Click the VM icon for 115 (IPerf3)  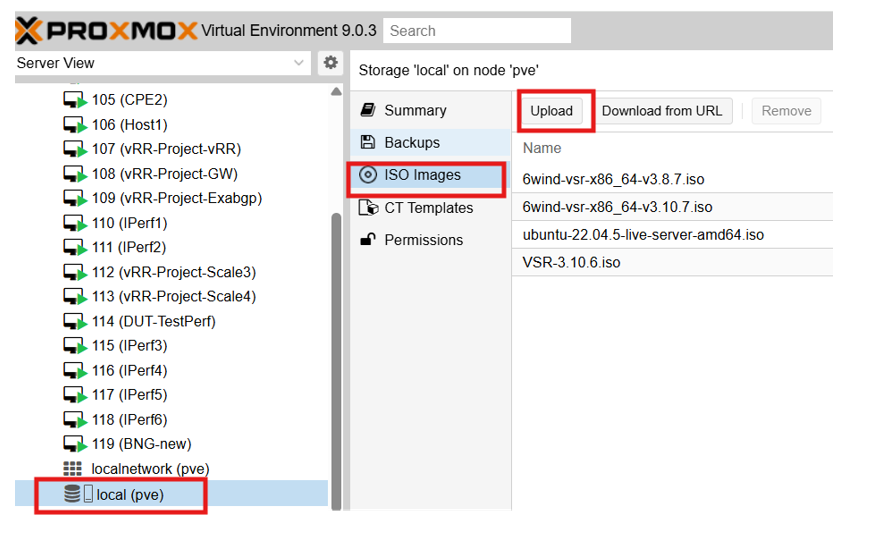click(75, 345)
